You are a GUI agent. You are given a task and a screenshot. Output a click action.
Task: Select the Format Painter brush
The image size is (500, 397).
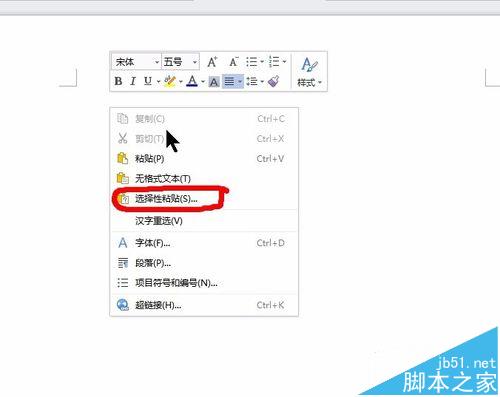click(x=274, y=81)
